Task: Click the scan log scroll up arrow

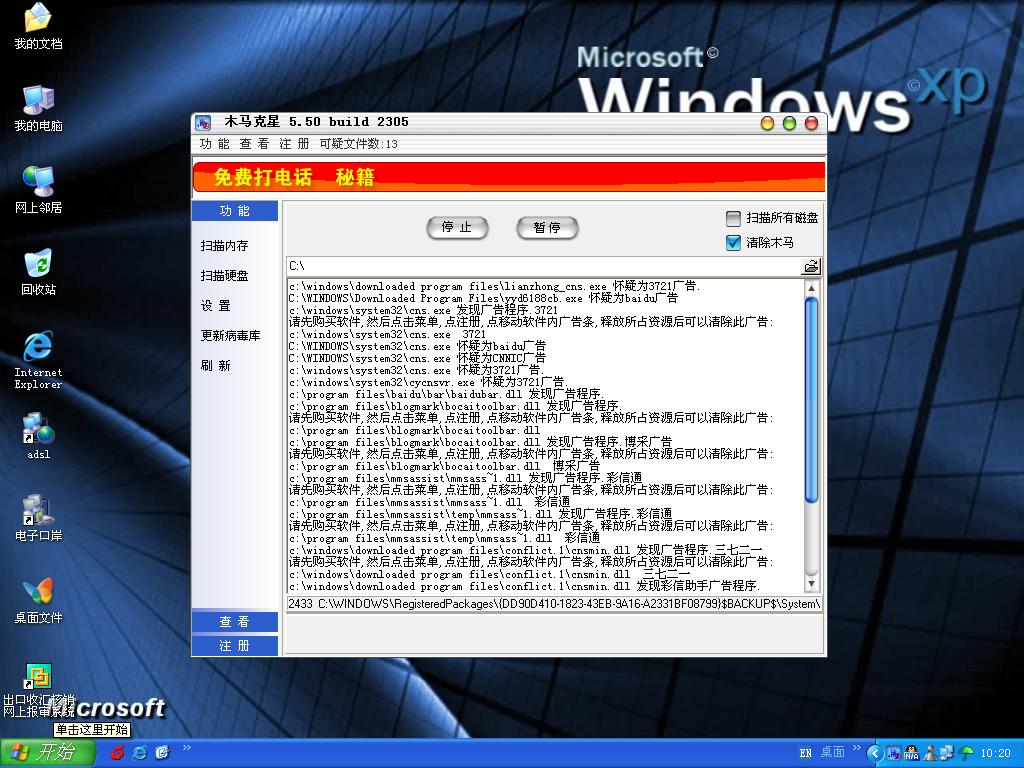Action: (811, 288)
